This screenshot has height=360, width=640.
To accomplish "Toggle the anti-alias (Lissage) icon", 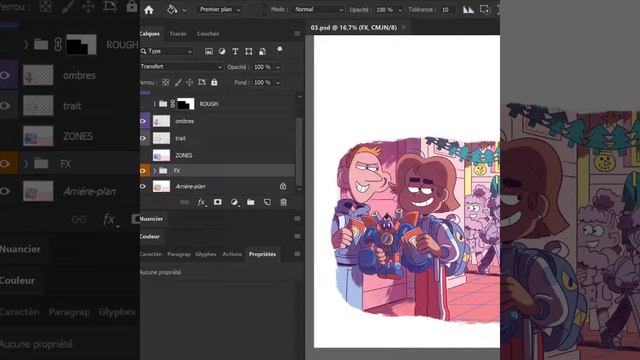I will [x=468, y=9].
